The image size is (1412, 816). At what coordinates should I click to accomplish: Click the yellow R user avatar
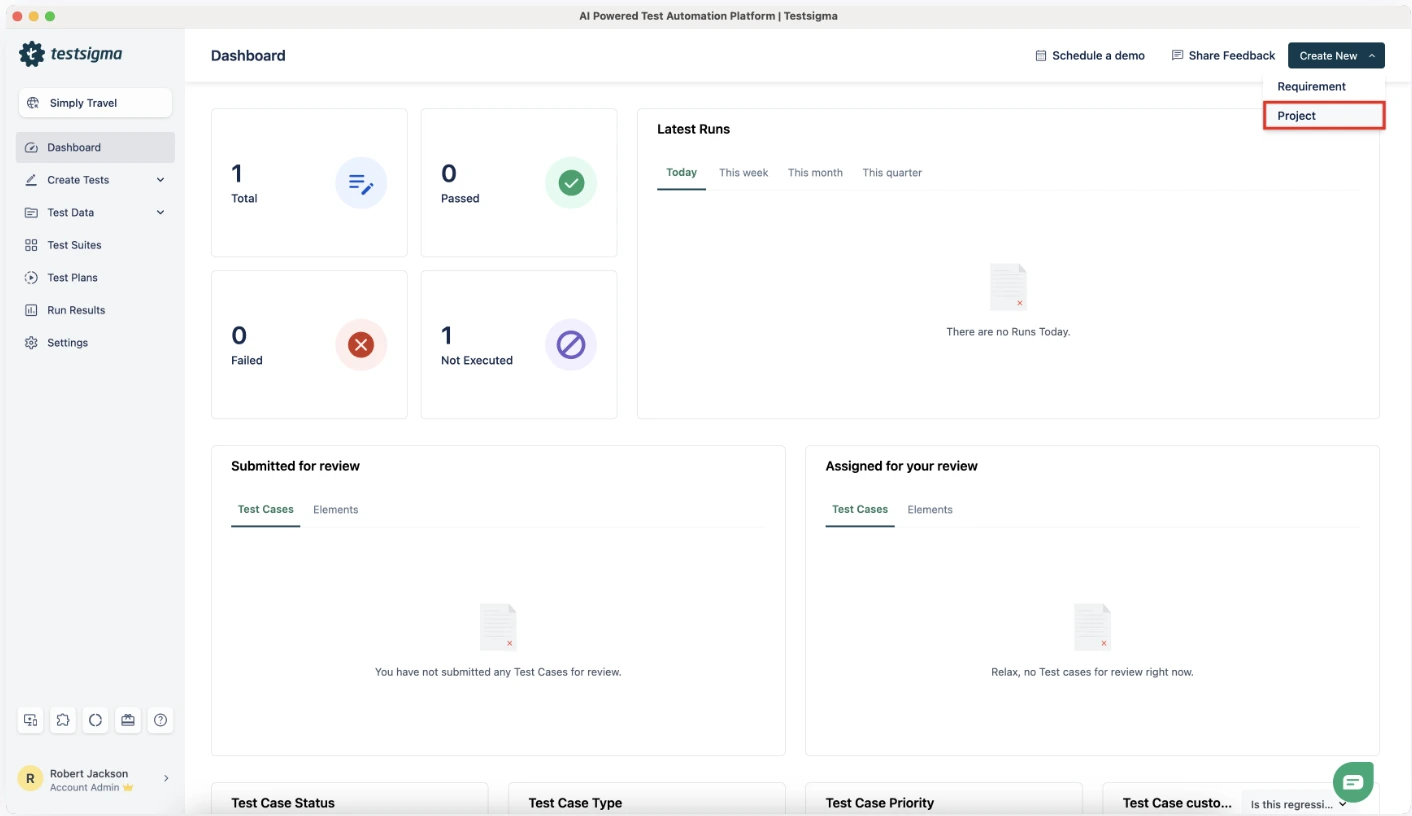[31, 779]
